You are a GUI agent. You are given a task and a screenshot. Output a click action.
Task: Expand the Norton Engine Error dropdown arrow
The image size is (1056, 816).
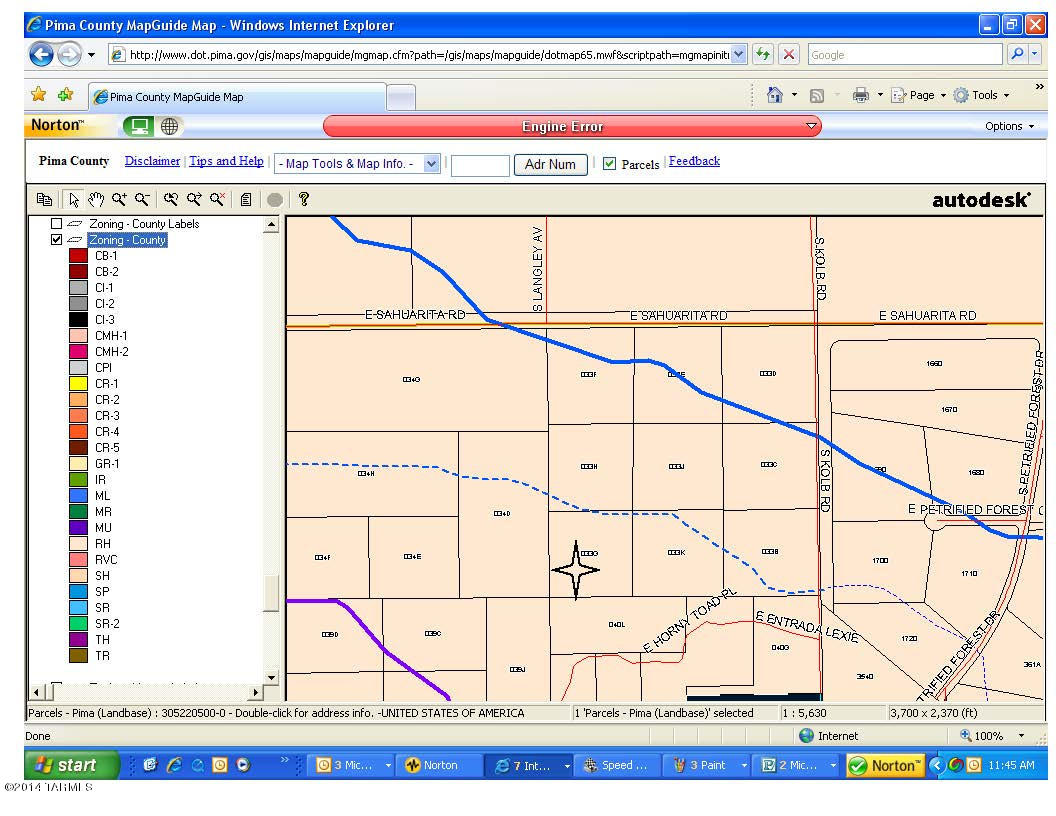[812, 126]
